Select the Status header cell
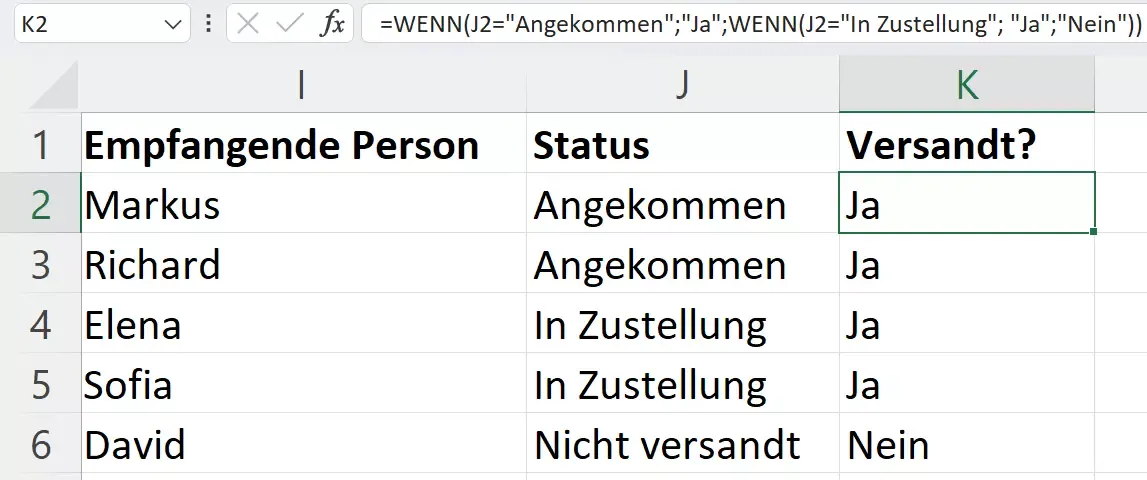This screenshot has height=480, width=1147. (682, 146)
